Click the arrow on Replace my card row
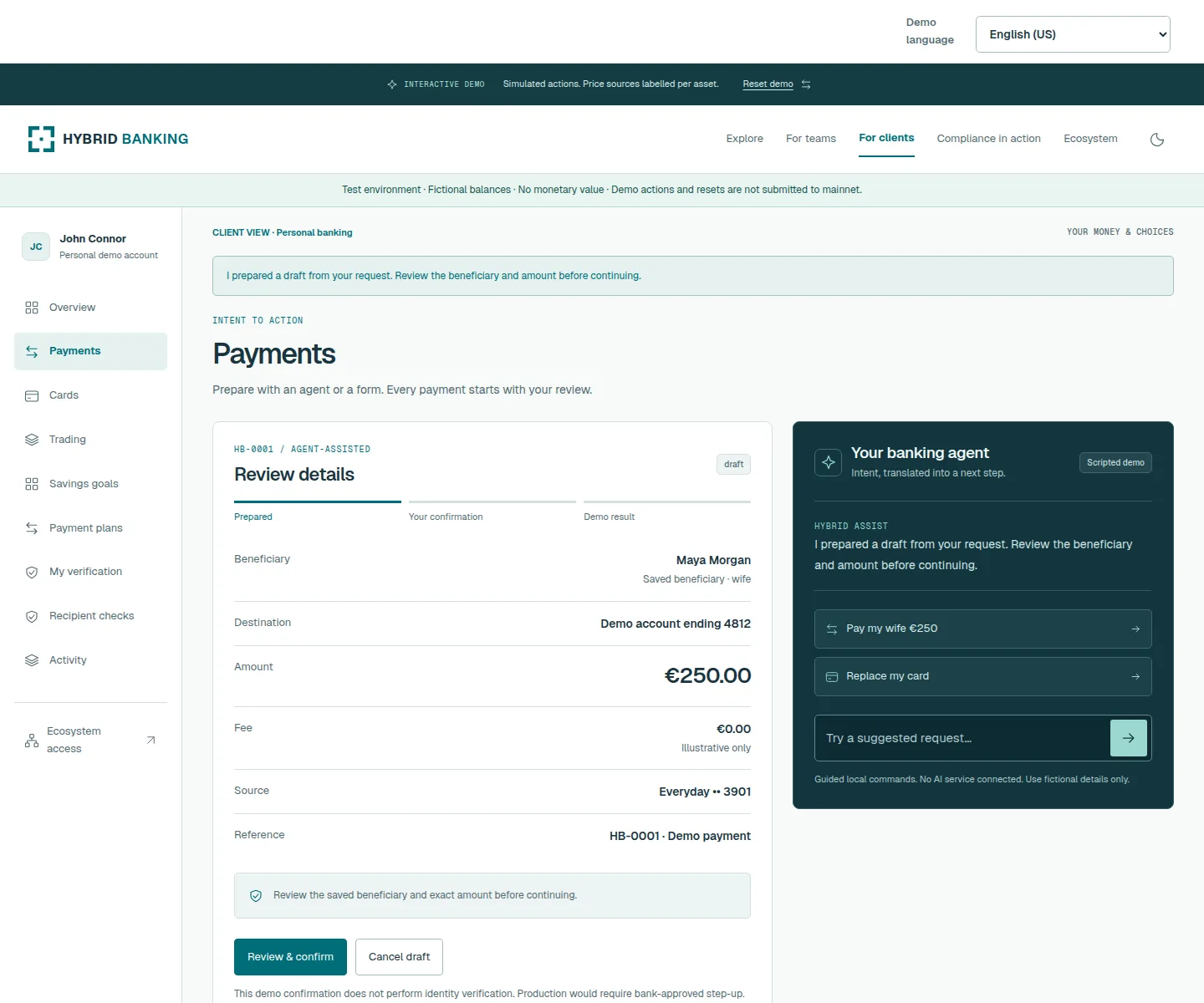 1135,677
